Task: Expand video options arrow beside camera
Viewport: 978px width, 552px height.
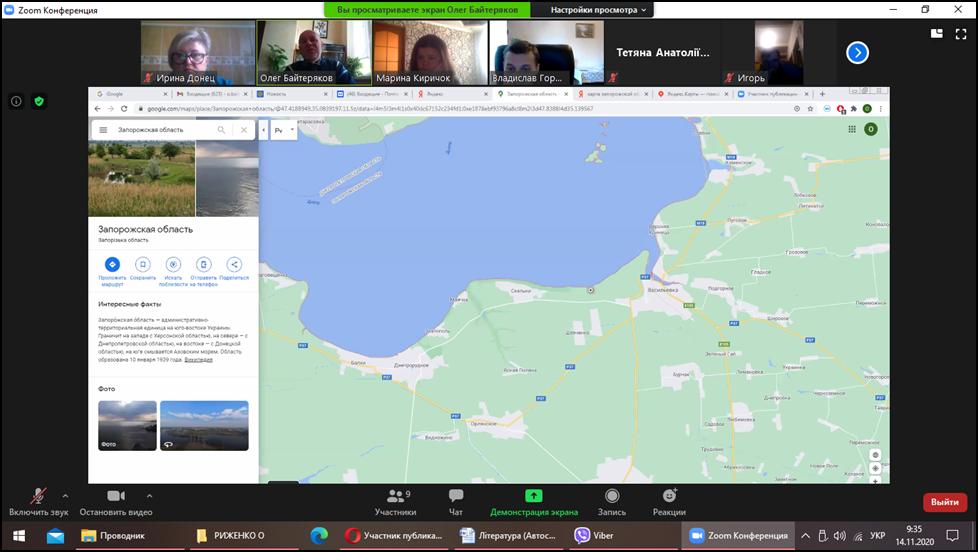Action: coord(149,495)
